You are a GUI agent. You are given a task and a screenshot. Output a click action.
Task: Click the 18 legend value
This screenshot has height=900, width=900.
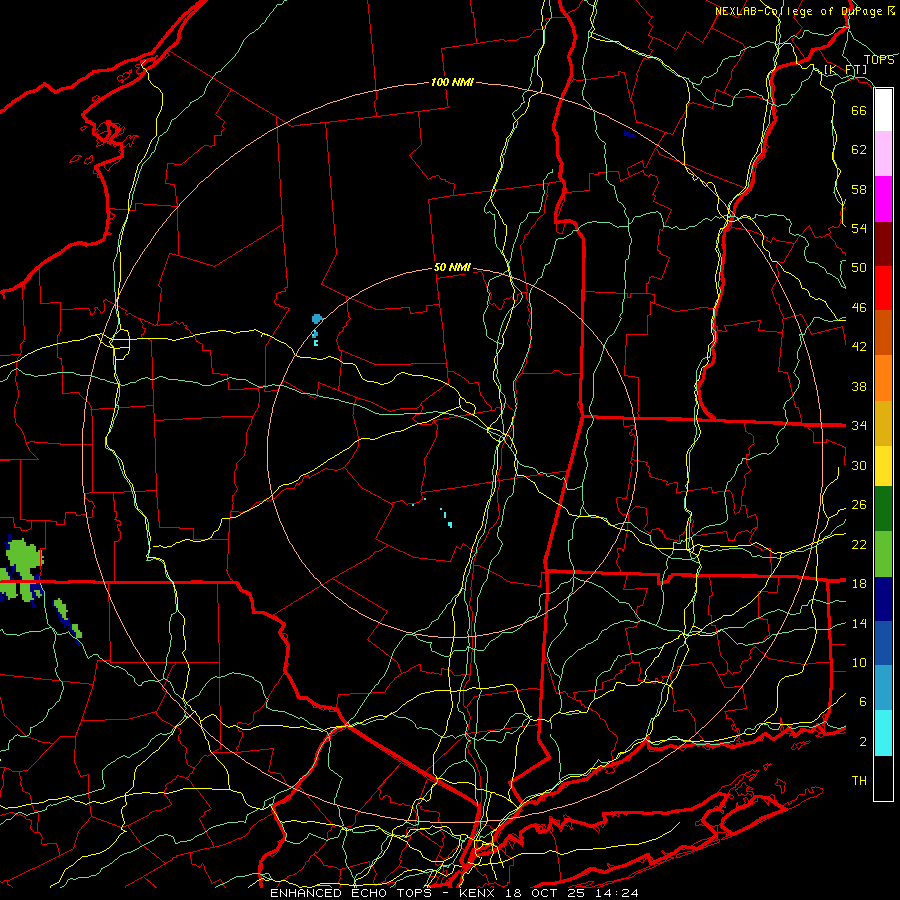[859, 584]
